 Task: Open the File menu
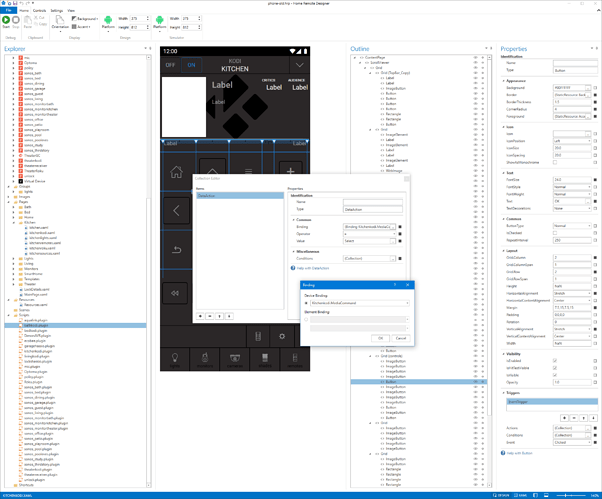8,10
